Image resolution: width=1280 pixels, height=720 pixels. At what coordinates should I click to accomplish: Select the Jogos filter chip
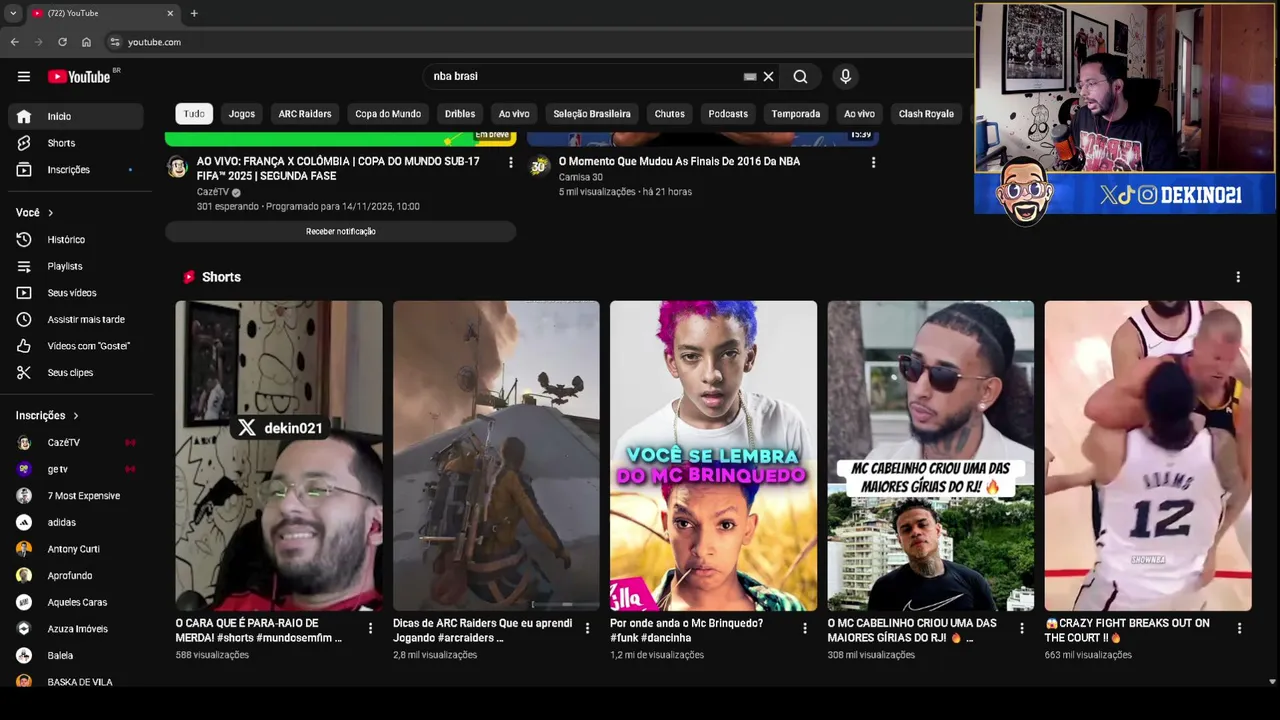click(242, 114)
